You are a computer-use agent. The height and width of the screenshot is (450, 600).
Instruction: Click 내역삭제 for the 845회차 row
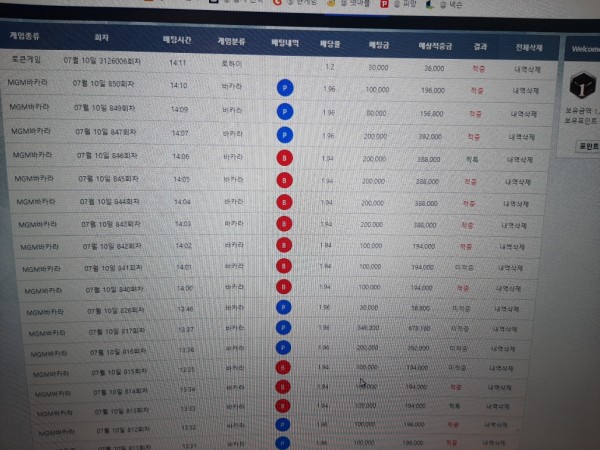click(518, 182)
